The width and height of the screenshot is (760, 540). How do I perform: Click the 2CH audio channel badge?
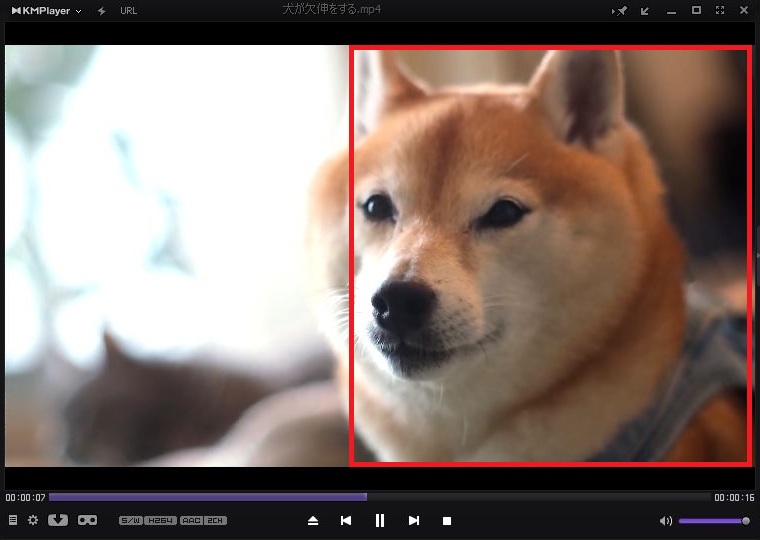coord(216,521)
